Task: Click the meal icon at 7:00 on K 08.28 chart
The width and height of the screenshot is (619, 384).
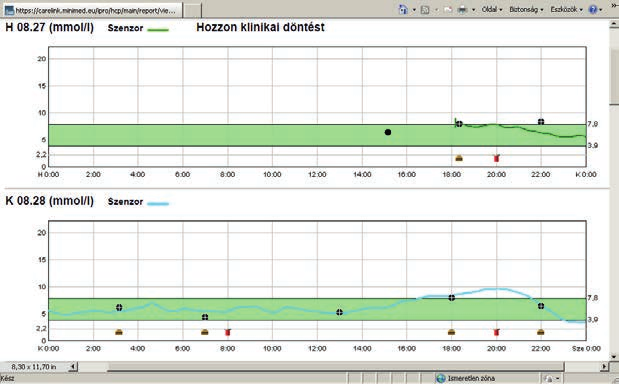Action: pos(204,332)
